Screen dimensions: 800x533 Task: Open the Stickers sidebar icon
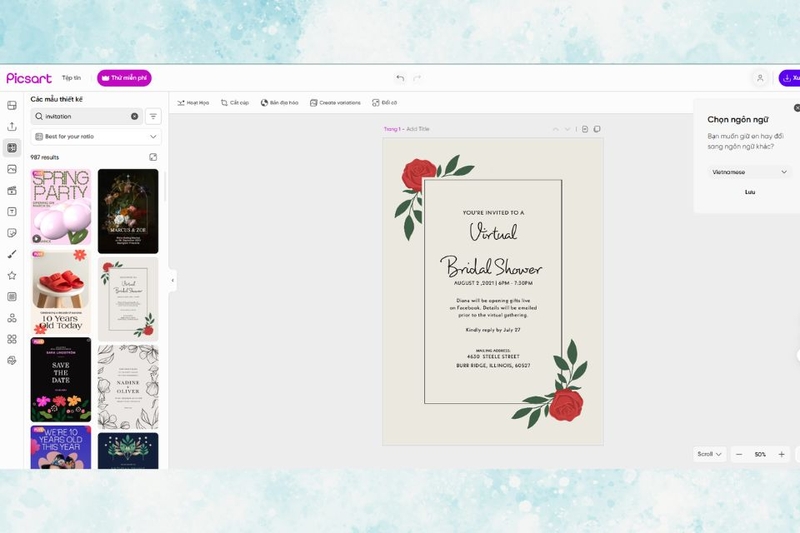[12, 233]
